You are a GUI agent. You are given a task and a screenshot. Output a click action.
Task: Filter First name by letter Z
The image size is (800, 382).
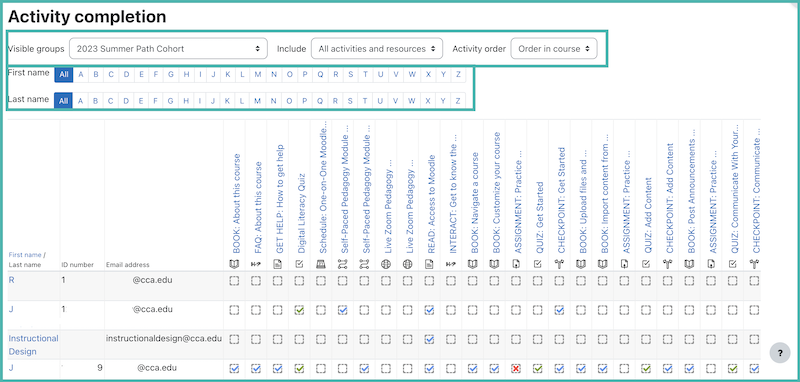(x=458, y=74)
